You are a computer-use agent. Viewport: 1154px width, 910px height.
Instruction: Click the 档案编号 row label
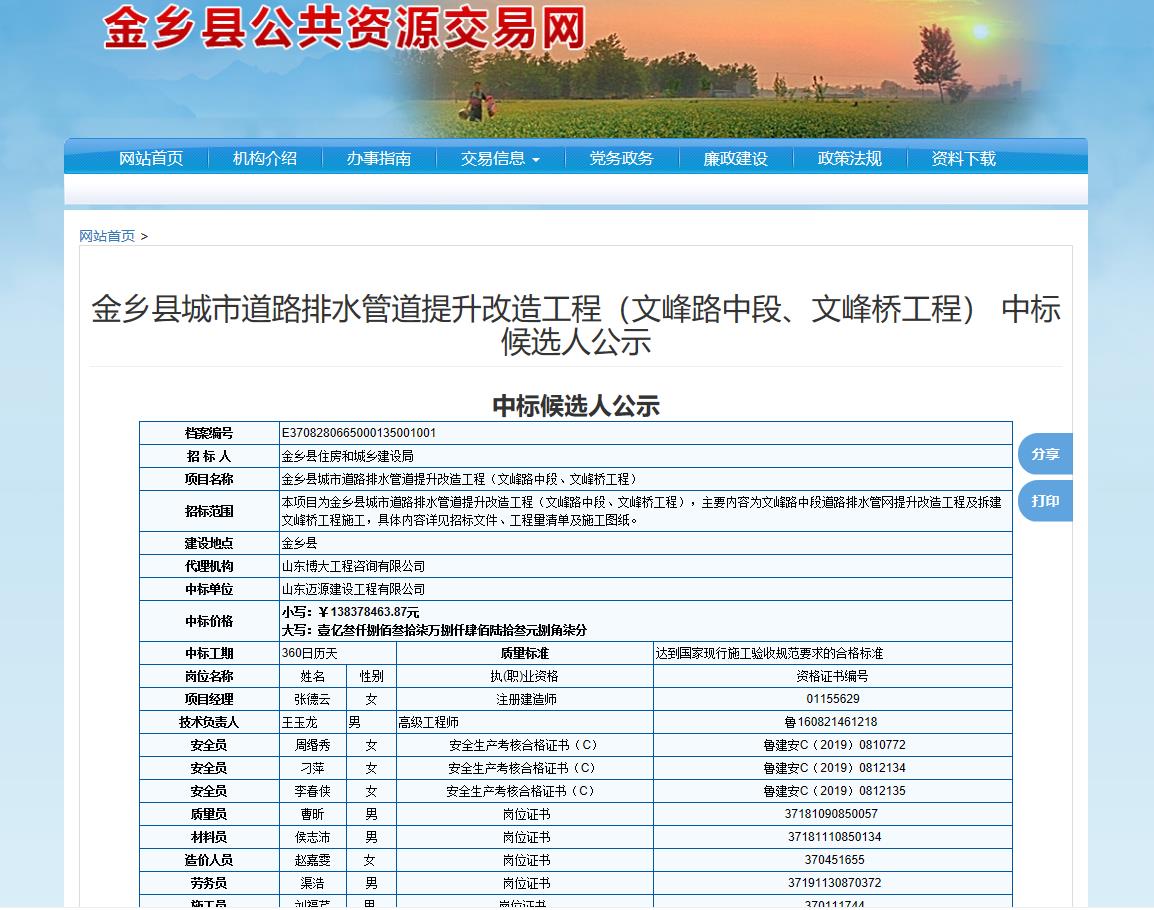point(209,433)
